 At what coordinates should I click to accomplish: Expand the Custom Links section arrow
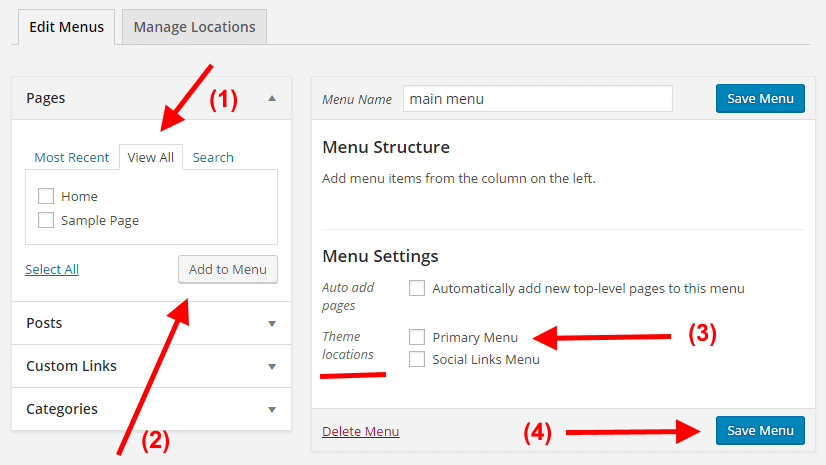click(x=272, y=367)
